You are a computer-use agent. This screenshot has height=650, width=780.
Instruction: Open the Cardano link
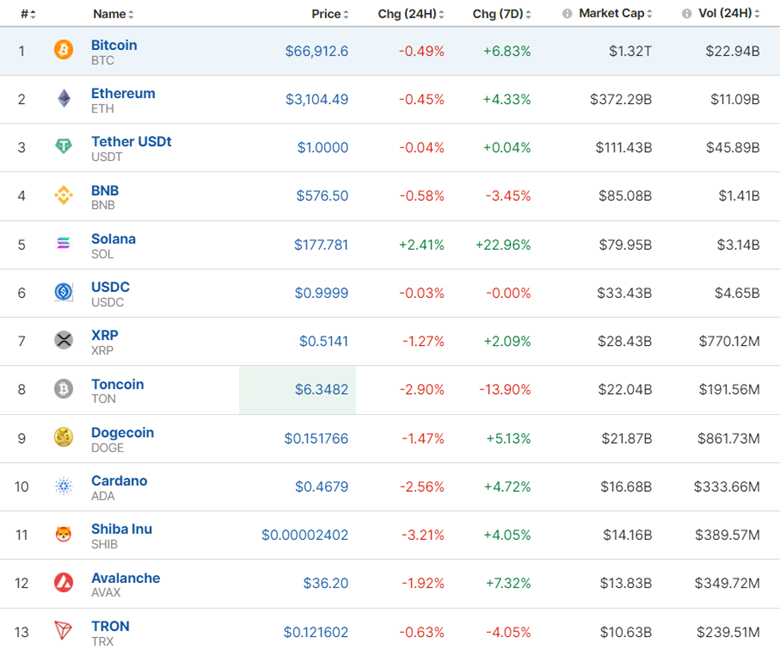coord(119,481)
